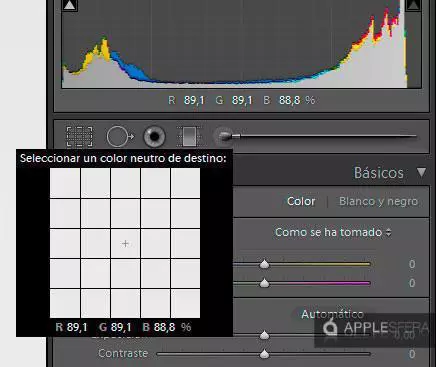Choose the Graduated Filter tool icon

[189, 136]
